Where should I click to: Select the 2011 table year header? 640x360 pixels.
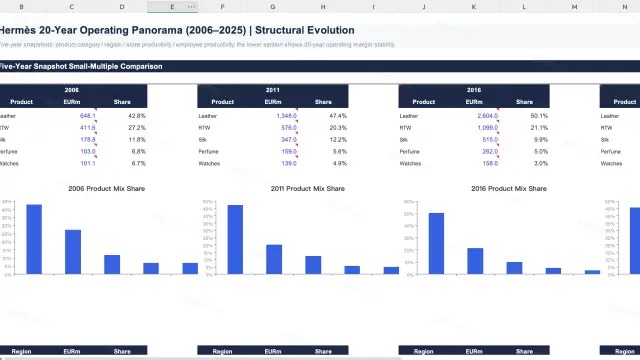point(273,90)
